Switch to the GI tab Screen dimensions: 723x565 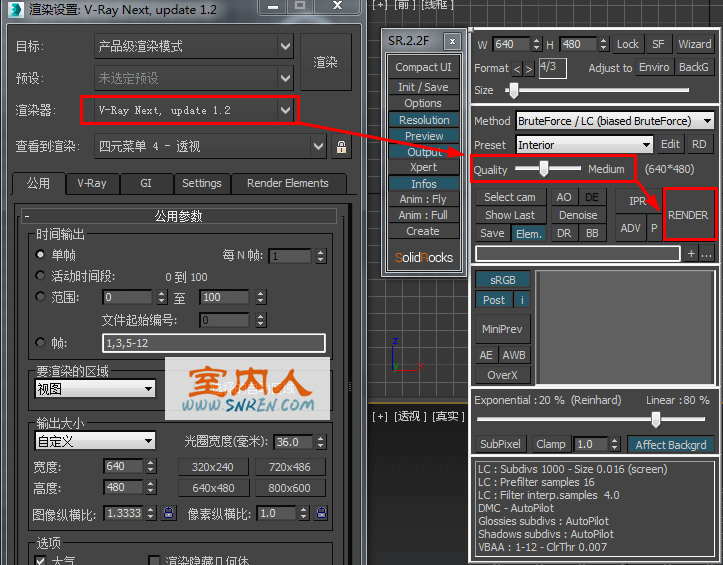[146, 184]
